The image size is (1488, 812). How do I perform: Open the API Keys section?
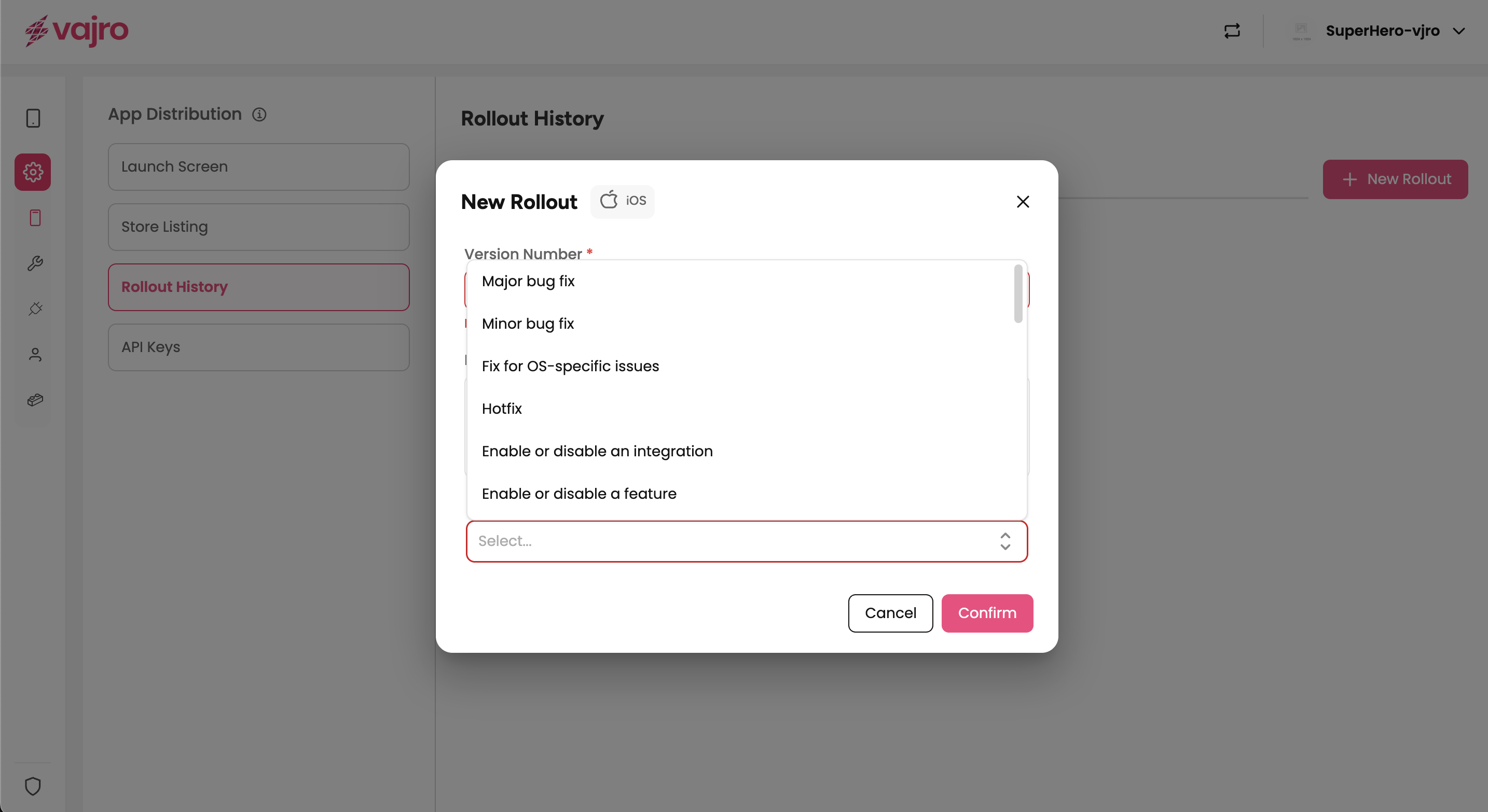(x=258, y=347)
